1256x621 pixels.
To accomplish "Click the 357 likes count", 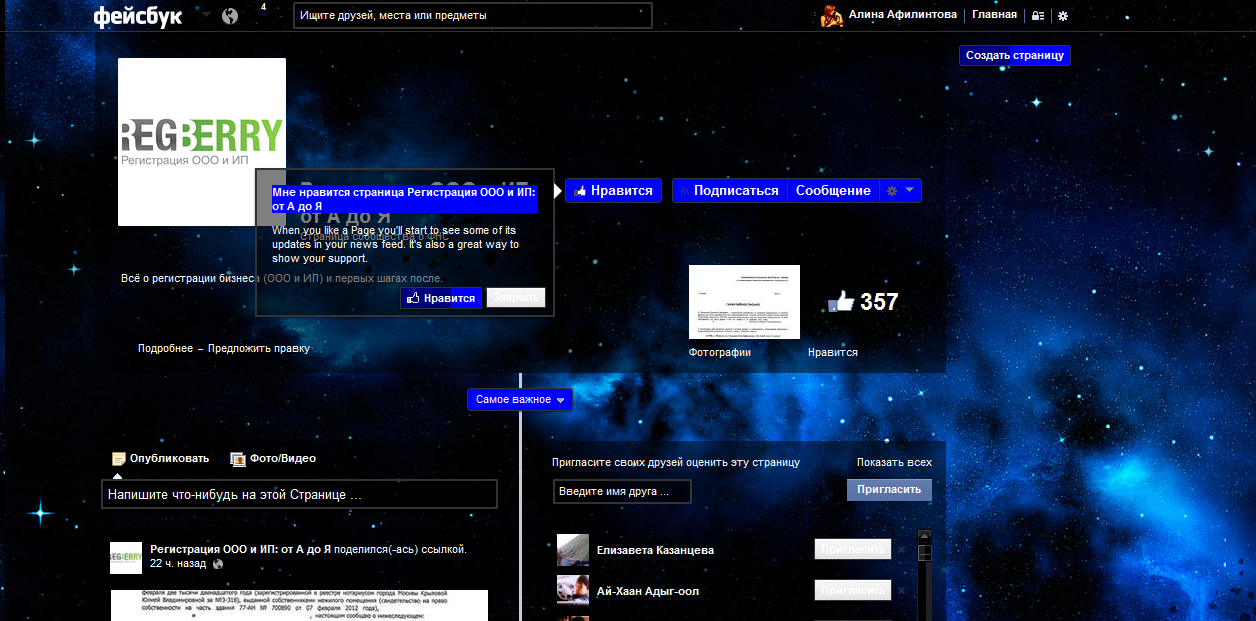I will (x=879, y=302).
